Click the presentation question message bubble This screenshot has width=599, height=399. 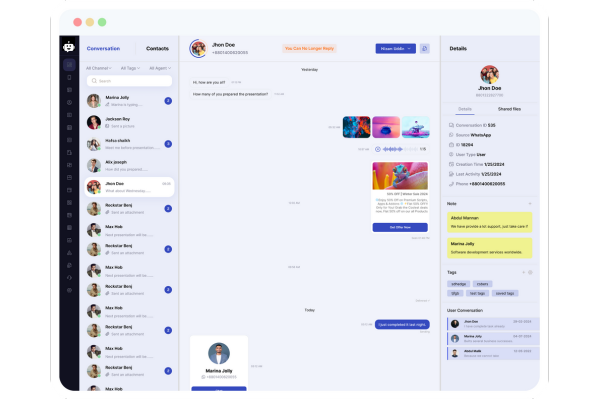click(230, 94)
